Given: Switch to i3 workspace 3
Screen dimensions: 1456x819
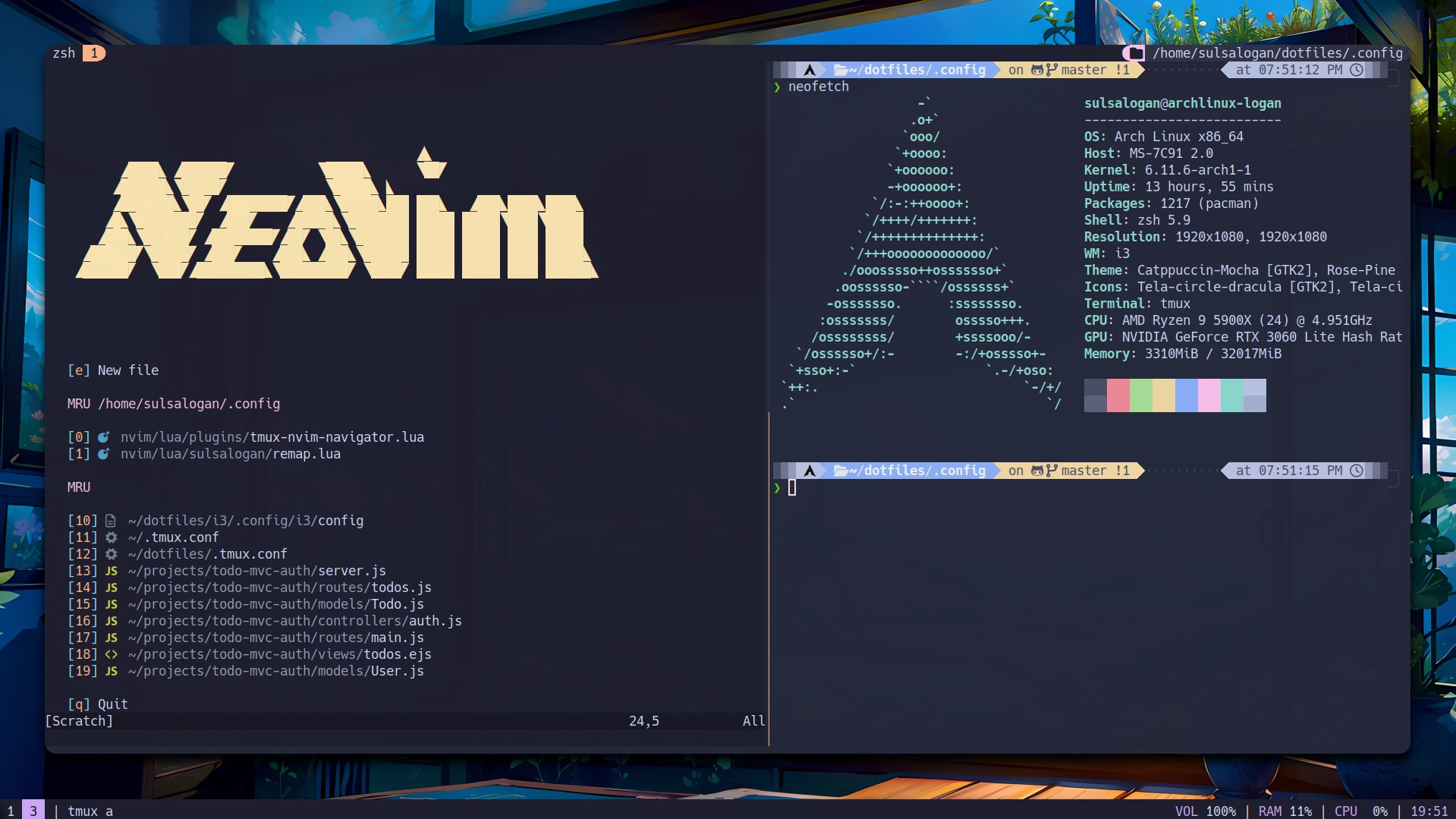Looking at the screenshot, I should point(33,811).
